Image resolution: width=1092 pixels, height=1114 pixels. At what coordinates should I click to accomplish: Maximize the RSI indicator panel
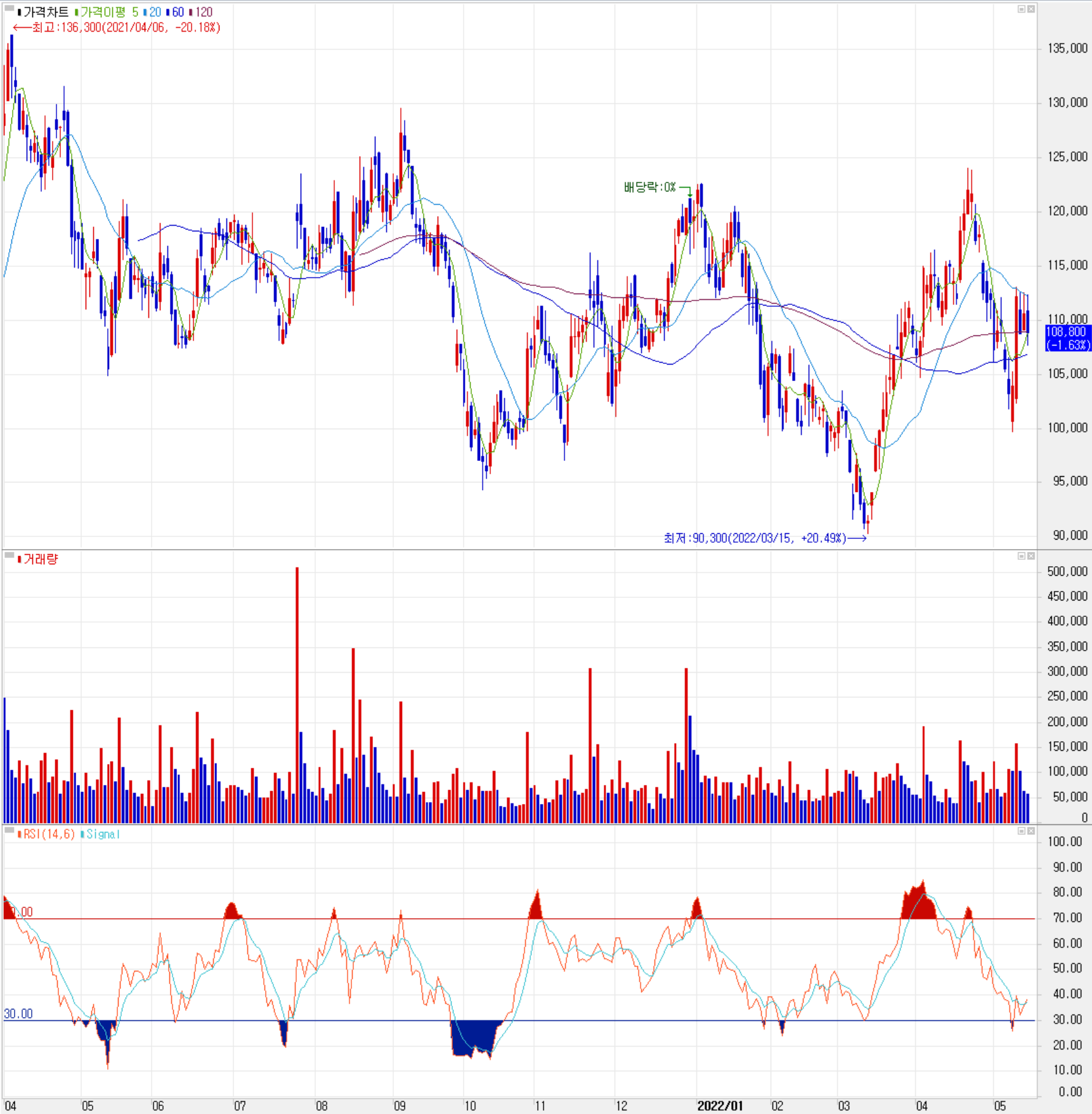[1021, 831]
